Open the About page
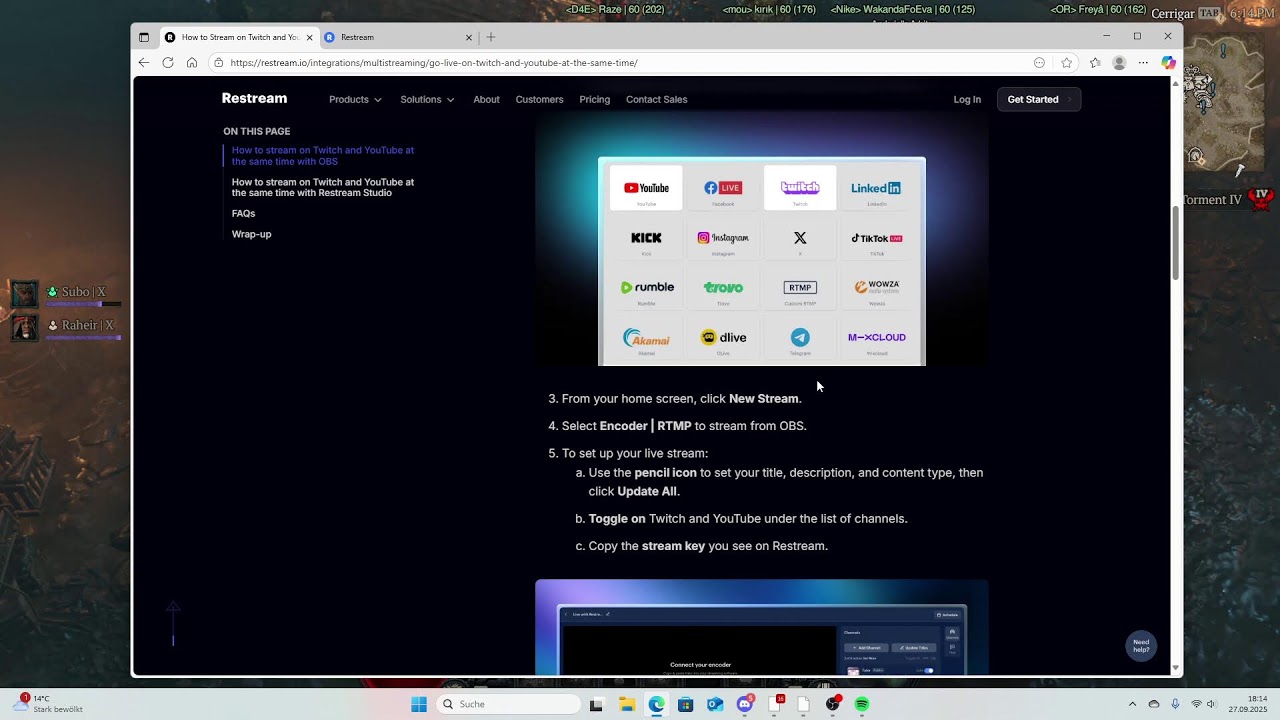The height and width of the screenshot is (720, 1280). pyautogui.click(x=486, y=99)
